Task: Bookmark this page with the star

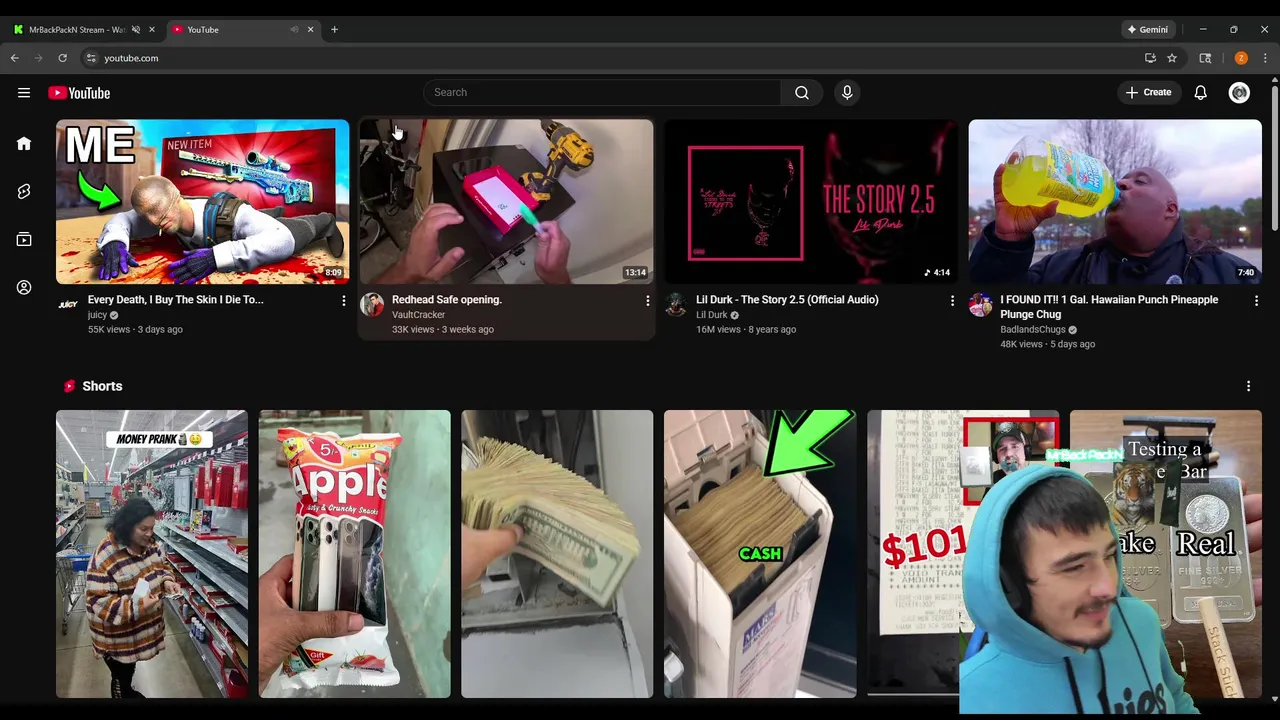Action: coord(1172,58)
